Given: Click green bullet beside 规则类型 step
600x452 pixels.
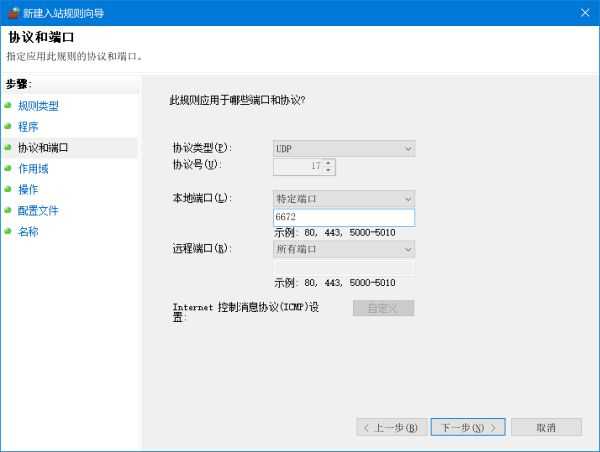Looking at the screenshot, I should tap(8, 106).
